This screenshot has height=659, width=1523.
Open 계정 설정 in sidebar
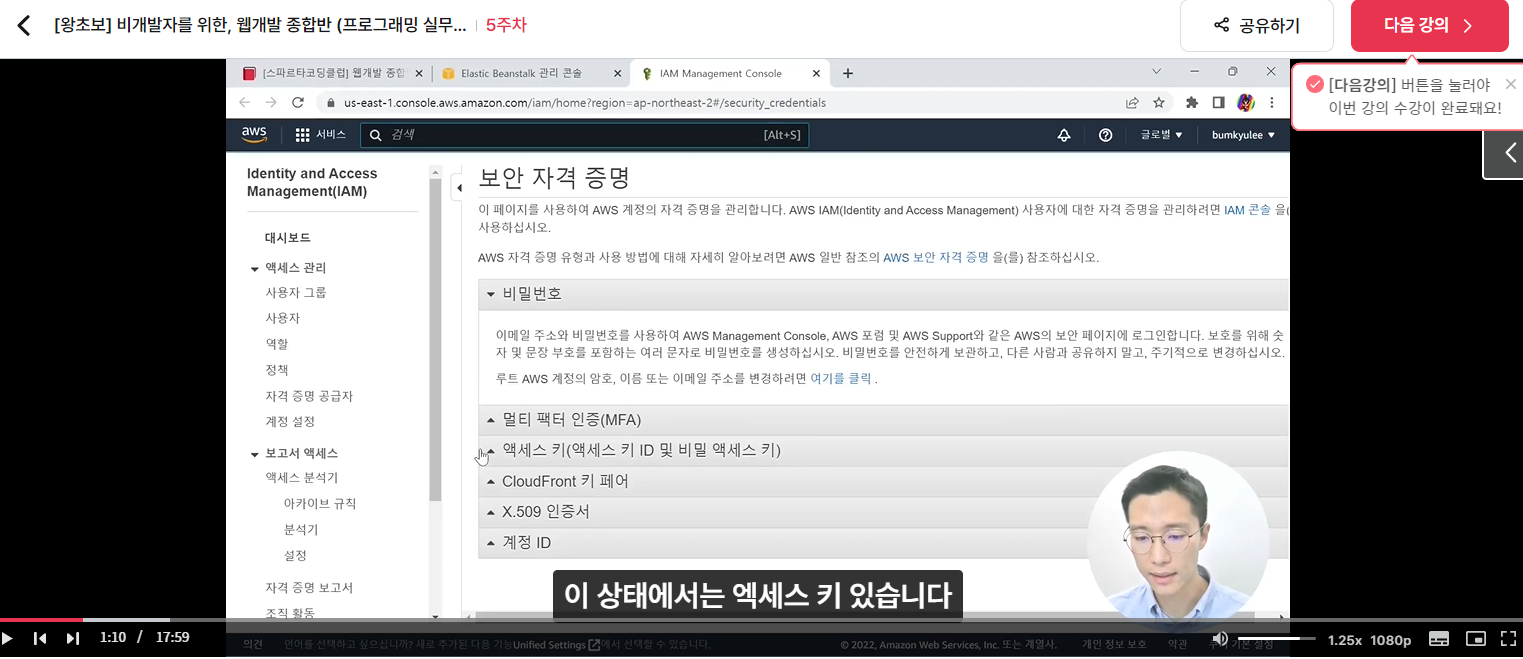pyautogui.click(x=289, y=422)
